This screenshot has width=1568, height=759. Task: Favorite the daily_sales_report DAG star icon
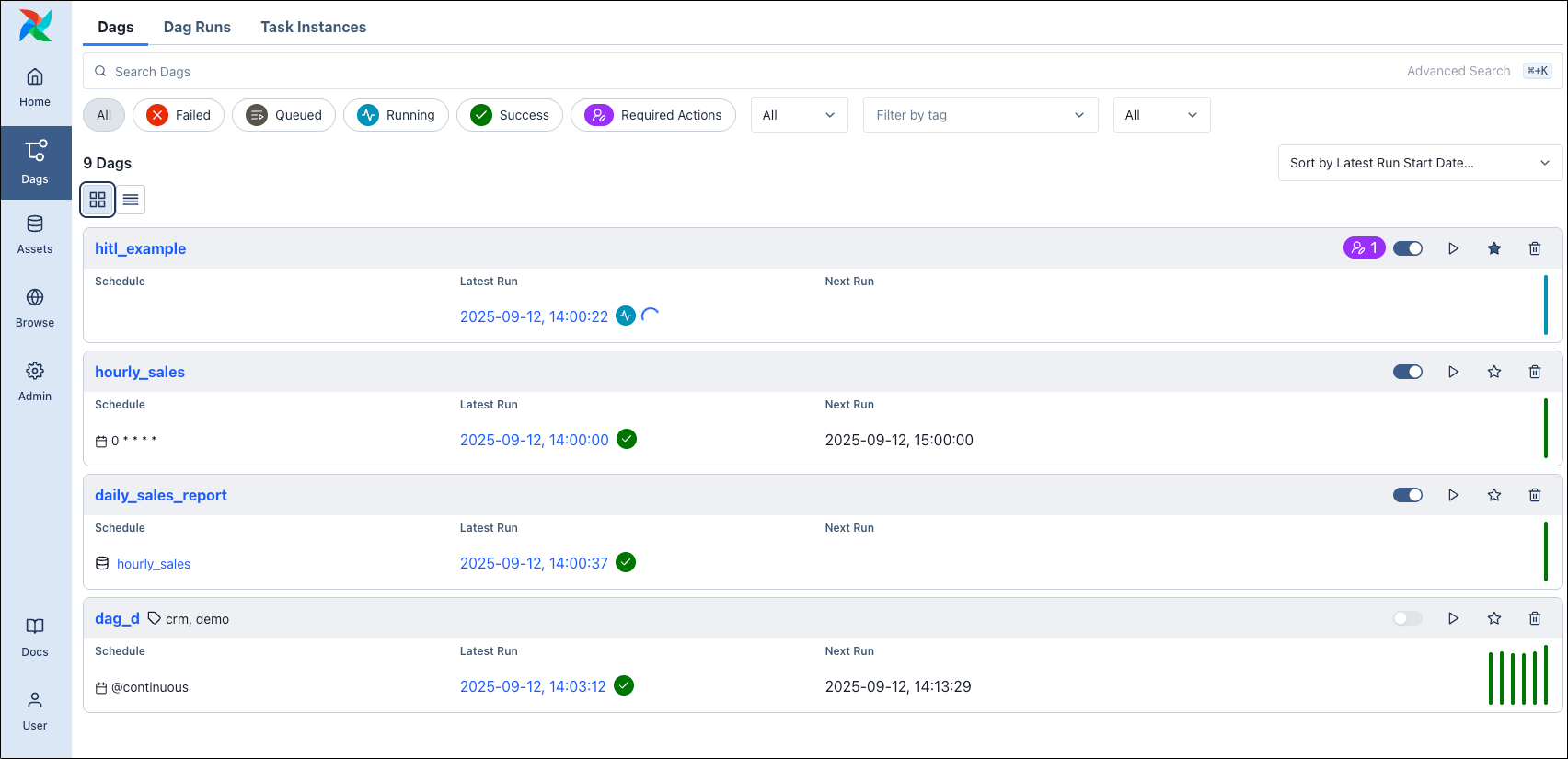pos(1493,495)
